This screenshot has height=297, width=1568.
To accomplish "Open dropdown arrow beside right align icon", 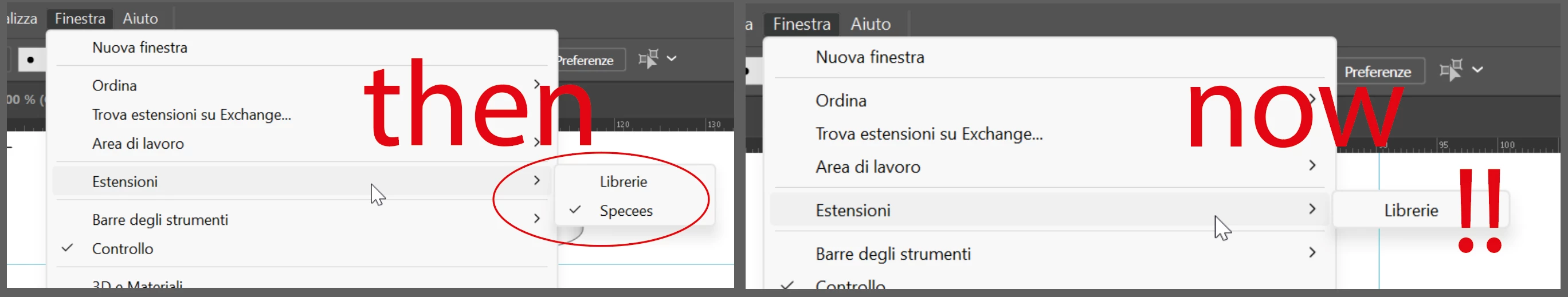I will click(x=1477, y=69).
